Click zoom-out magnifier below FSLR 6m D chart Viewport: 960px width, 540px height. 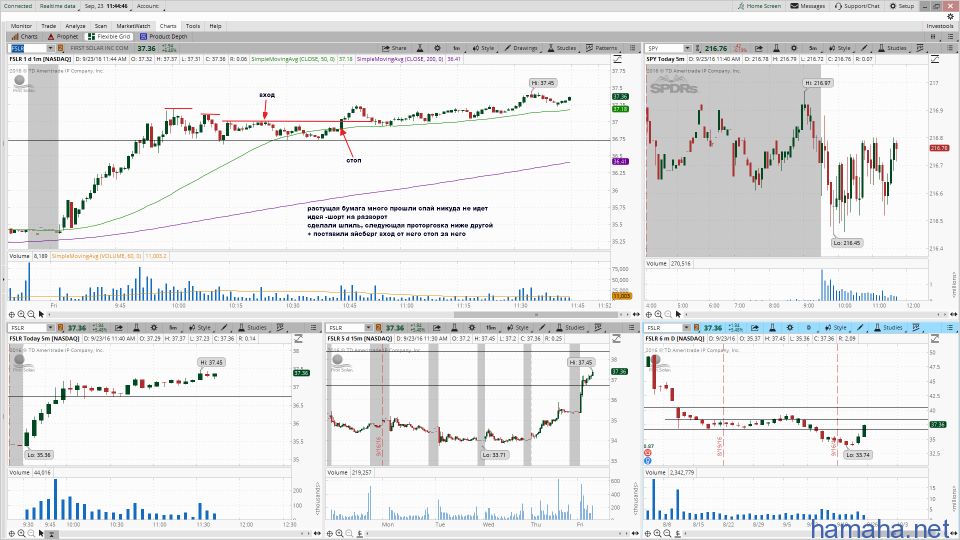[x=667, y=533]
